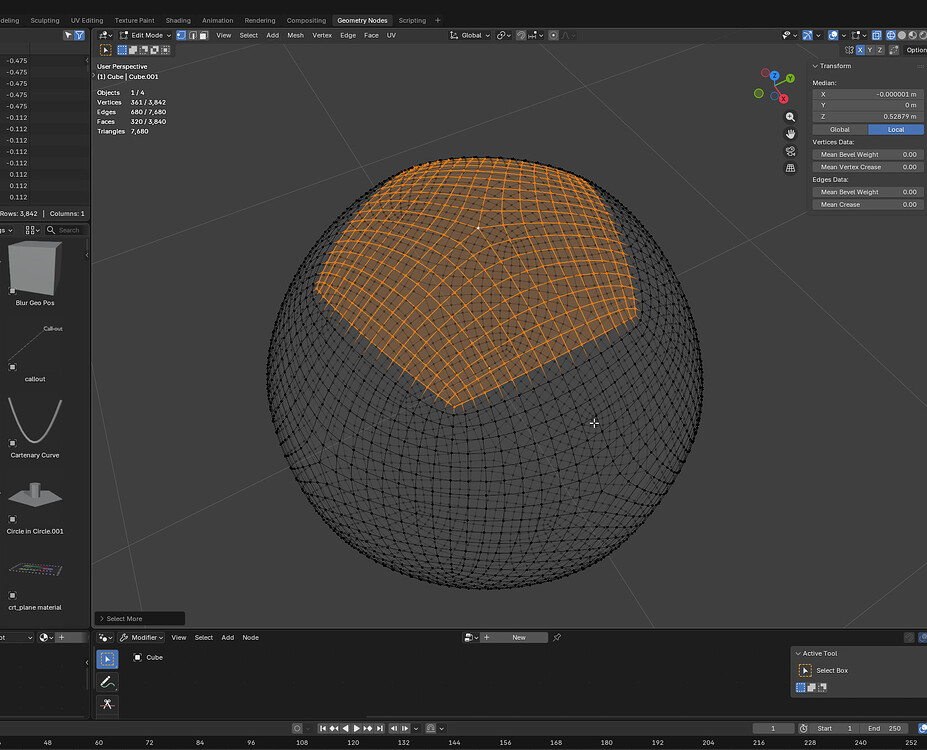Select the Annotate tool in node editor

coord(107,682)
